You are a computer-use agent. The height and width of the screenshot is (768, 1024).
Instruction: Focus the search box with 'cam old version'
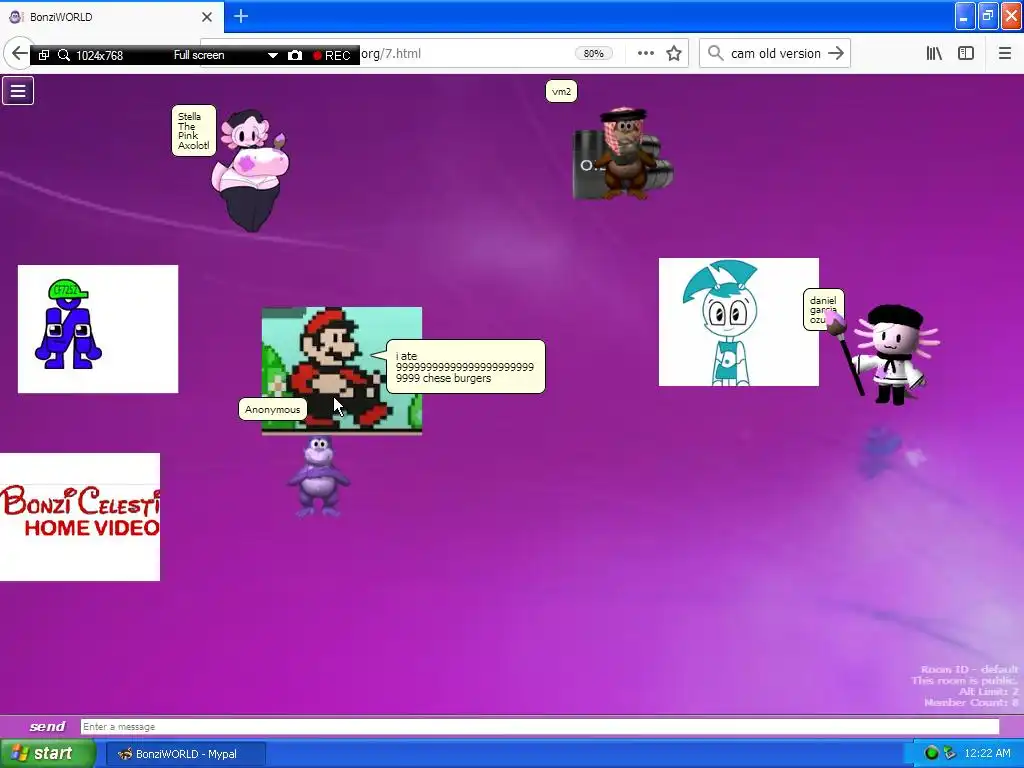click(776, 54)
